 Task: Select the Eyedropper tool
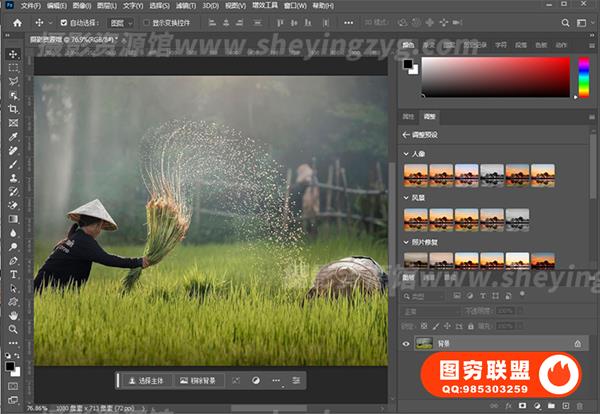[x=13, y=136]
